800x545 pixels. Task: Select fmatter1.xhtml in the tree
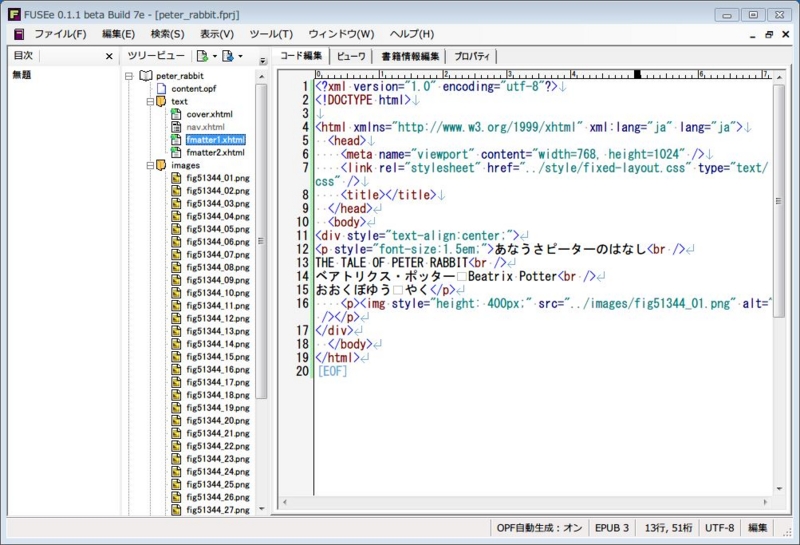[215, 140]
